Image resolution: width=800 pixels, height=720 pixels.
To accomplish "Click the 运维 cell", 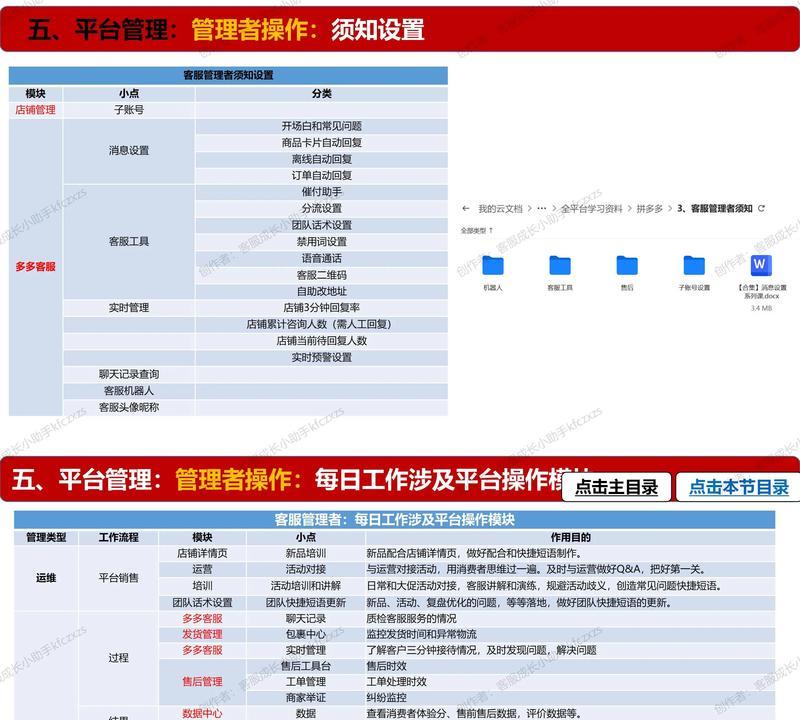I will coord(46,578).
